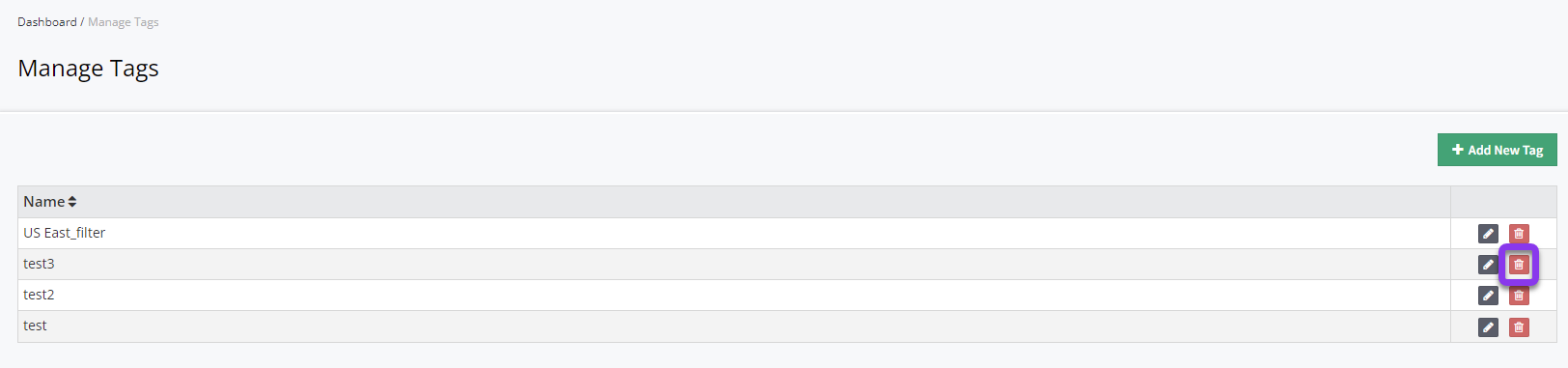Add a new tag
Image resolution: width=1568 pixels, height=368 pixels.
[x=1497, y=150]
